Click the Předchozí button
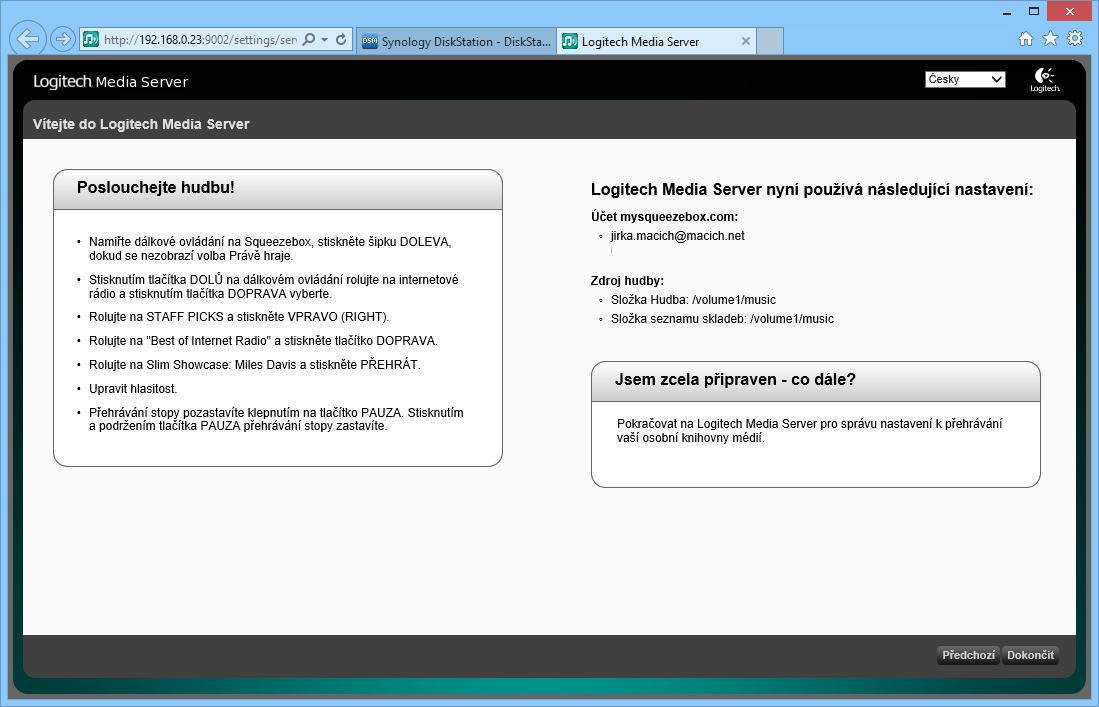The image size is (1099, 707). [x=967, y=656]
